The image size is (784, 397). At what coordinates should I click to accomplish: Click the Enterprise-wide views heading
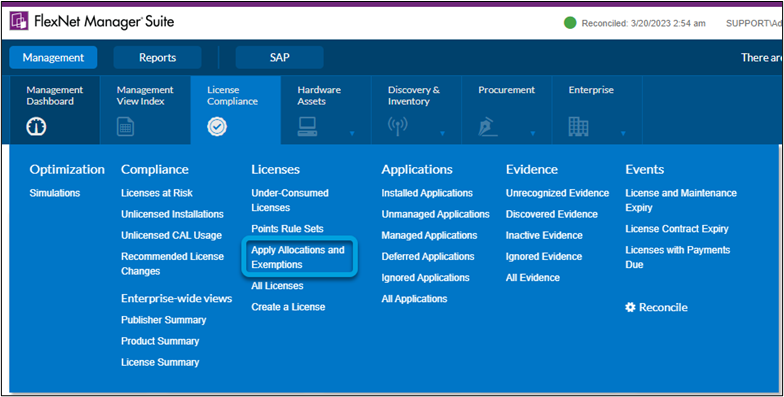(x=176, y=298)
